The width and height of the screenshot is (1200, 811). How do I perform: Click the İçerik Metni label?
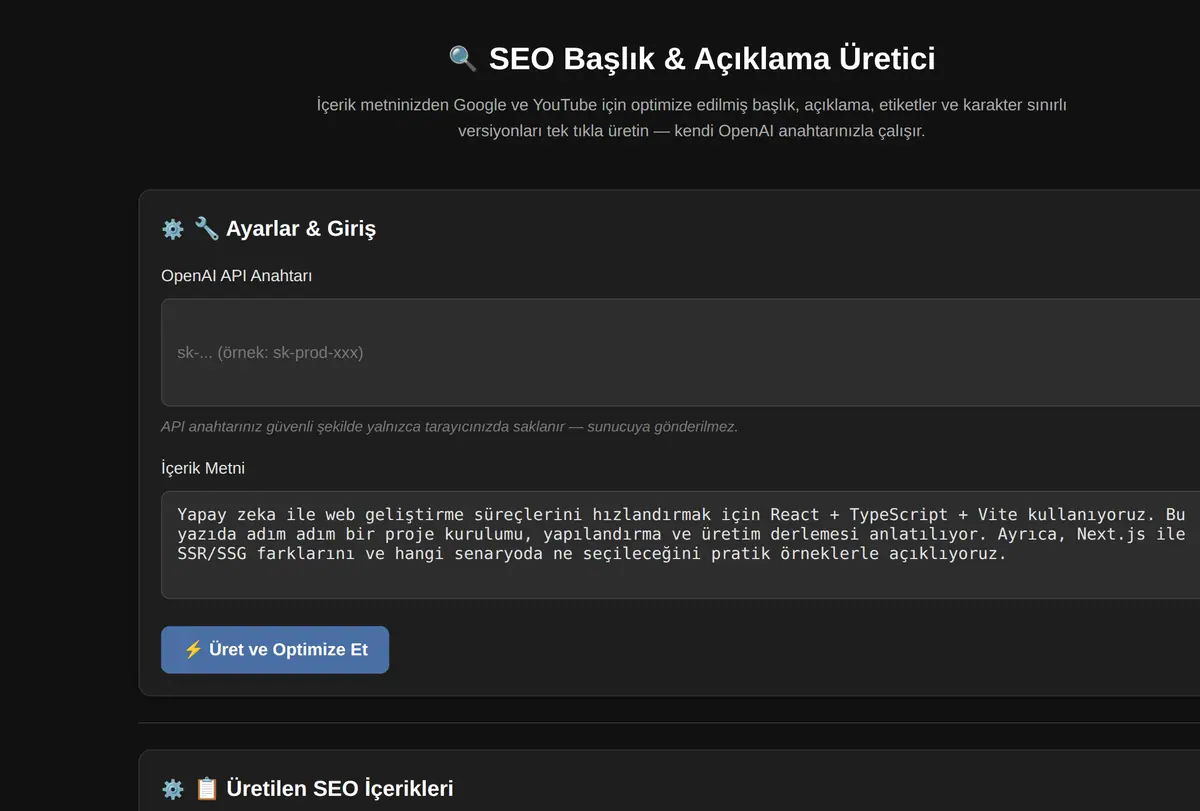click(203, 468)
